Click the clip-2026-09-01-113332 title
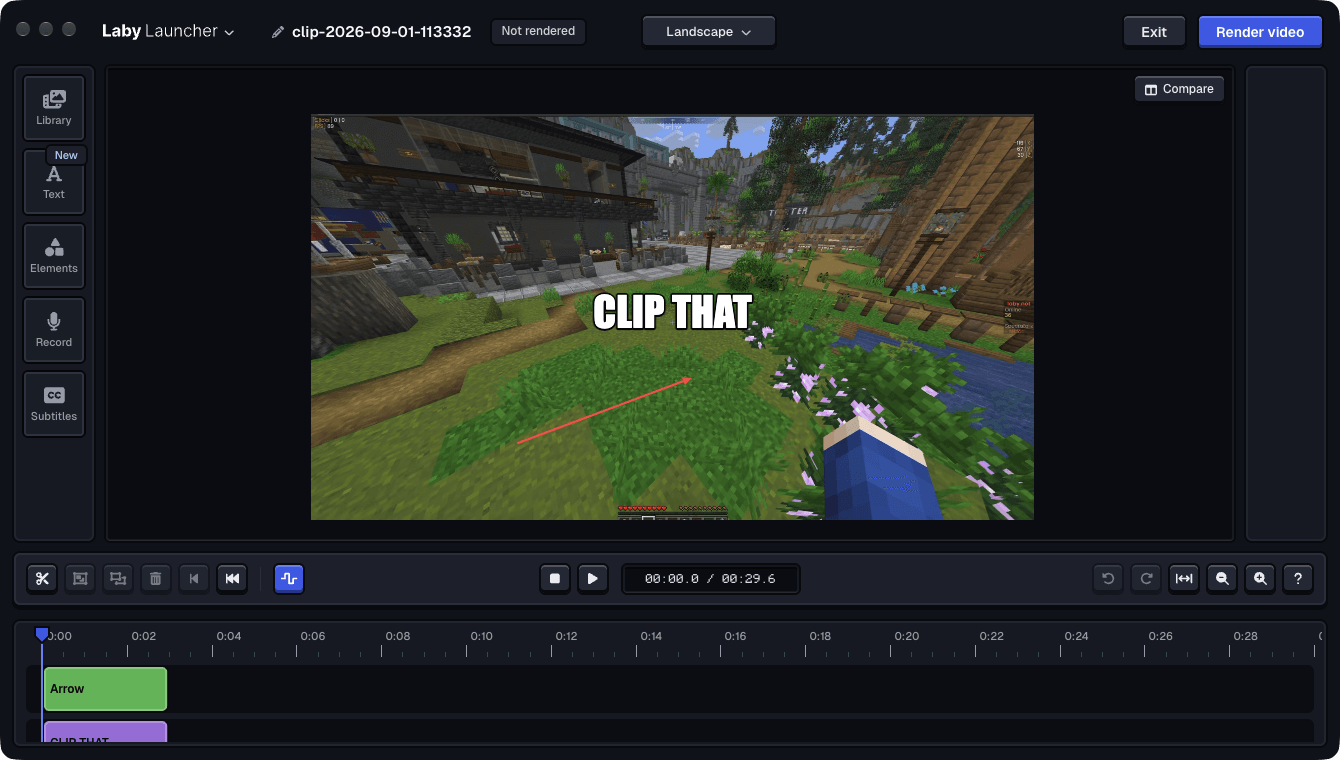 [x=381, y=32]
